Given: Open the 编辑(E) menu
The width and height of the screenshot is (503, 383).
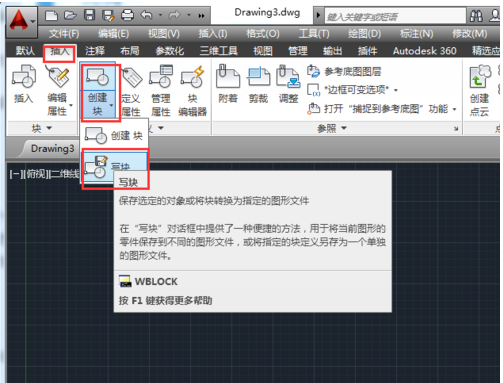Looking at the screenshot, I should [113, 34].
